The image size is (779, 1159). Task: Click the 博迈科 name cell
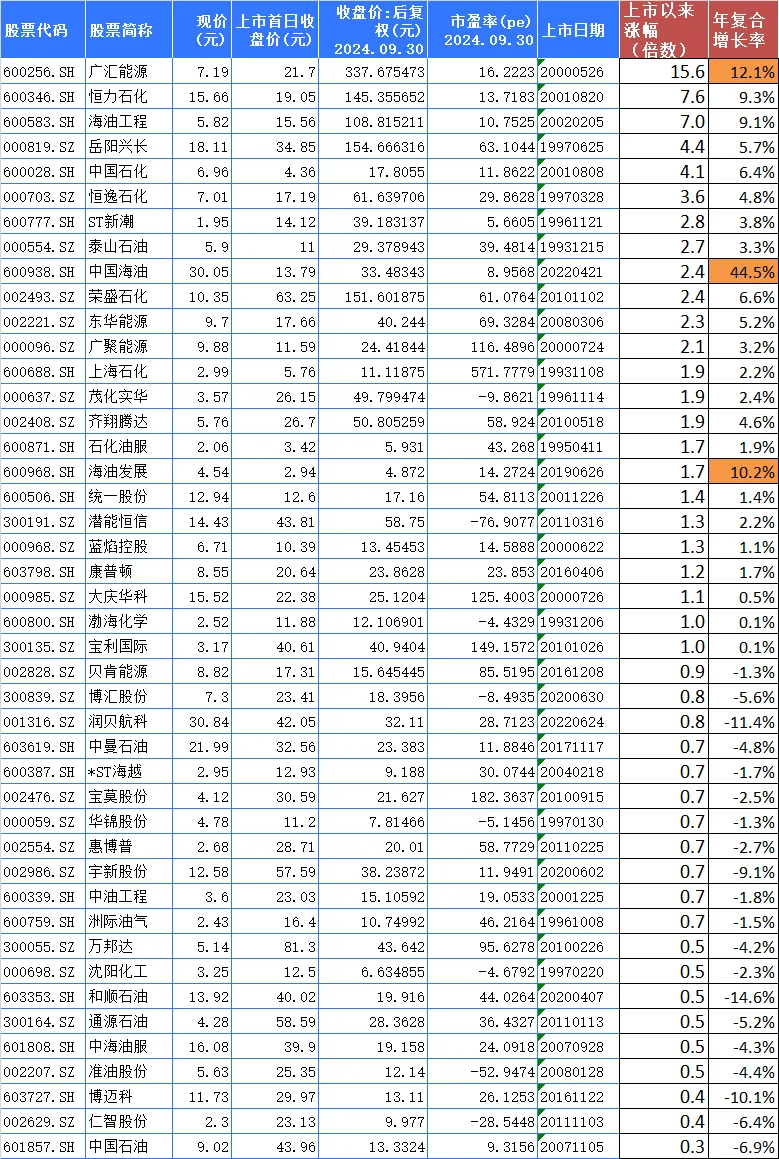click(129, 1097)
